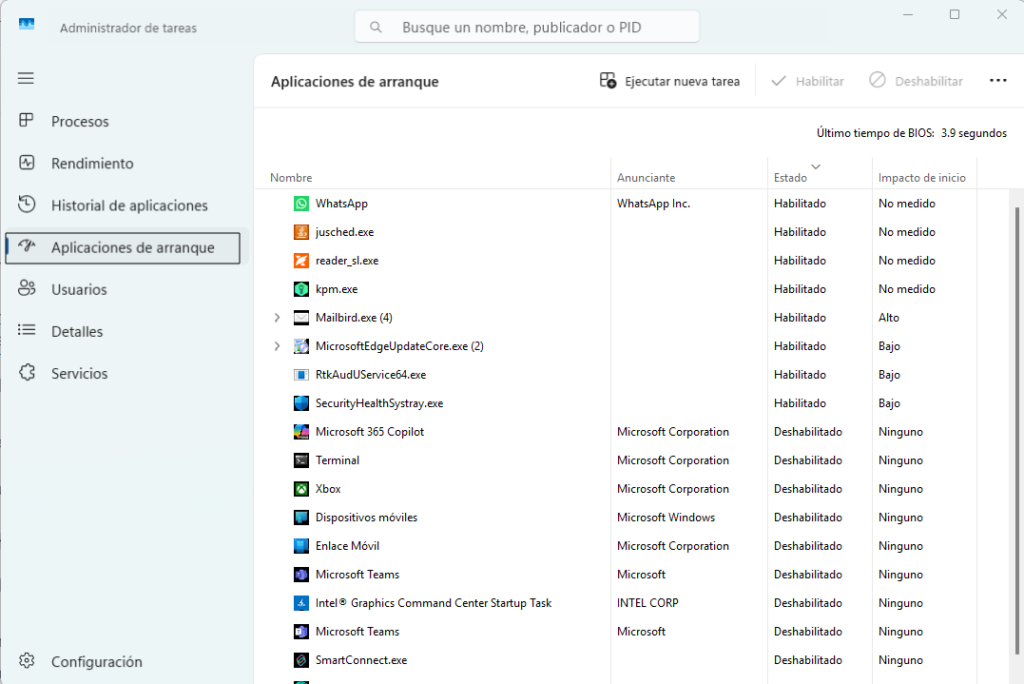Open Historial de aplicaciones
This screenshot has height=684, width=1024.
coord(25,205)
